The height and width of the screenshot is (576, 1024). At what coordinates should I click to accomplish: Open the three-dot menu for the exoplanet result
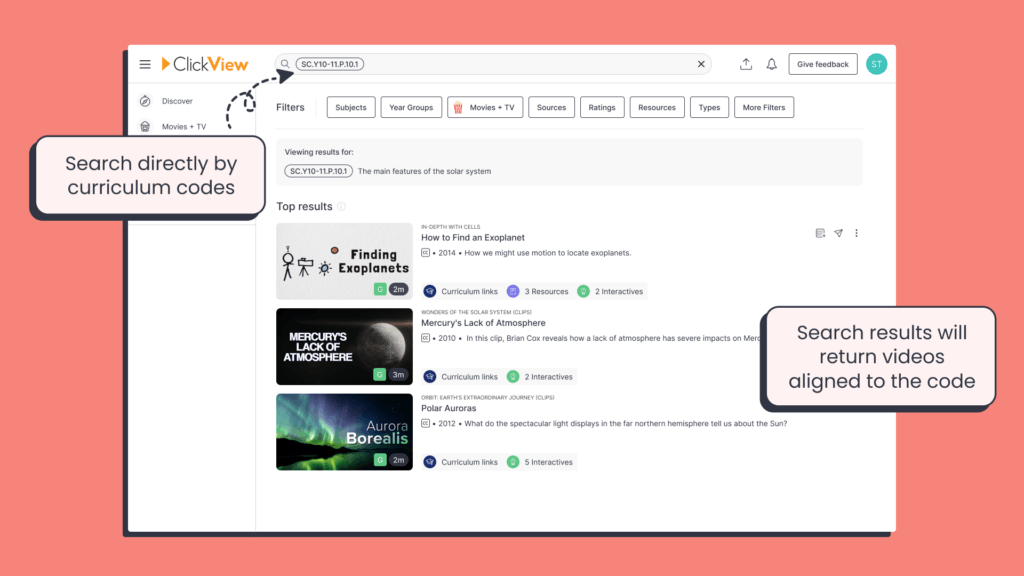857,232
